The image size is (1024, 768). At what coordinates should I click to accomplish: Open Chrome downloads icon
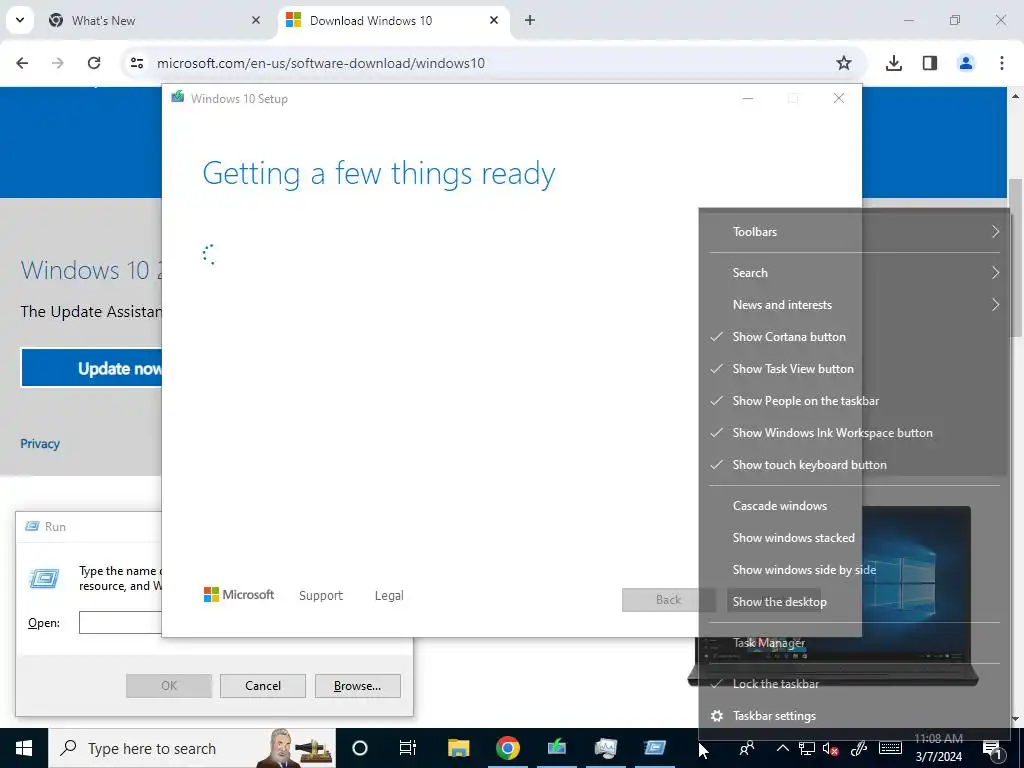point(894,63)
